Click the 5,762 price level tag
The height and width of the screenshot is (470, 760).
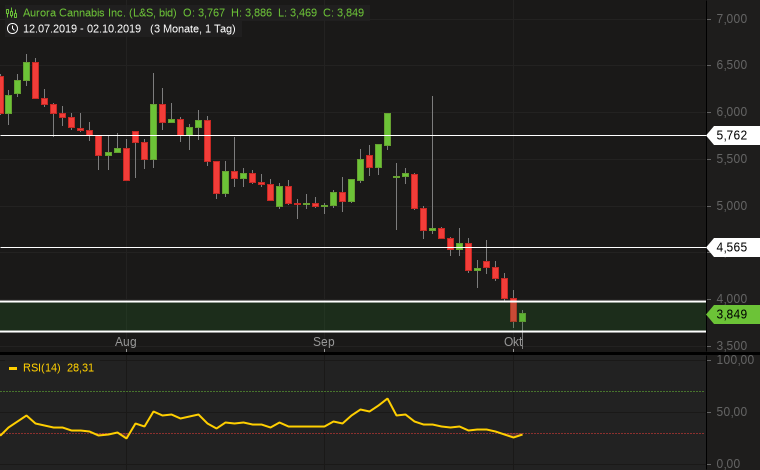732,135
